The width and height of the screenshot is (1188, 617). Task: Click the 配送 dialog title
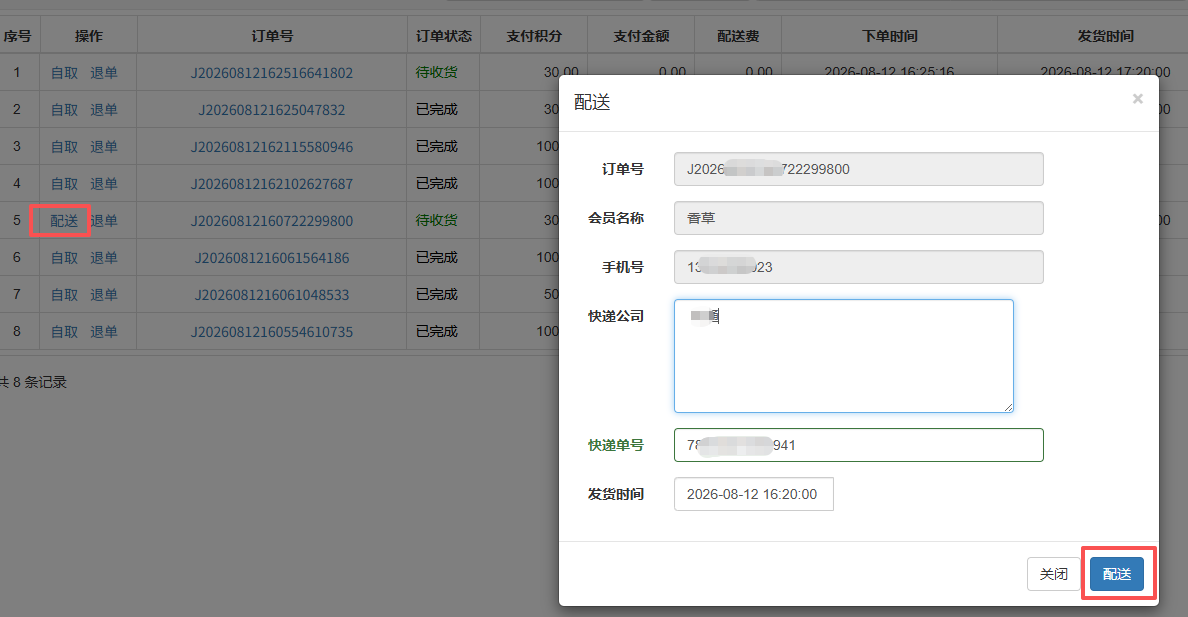coord(592,102)
